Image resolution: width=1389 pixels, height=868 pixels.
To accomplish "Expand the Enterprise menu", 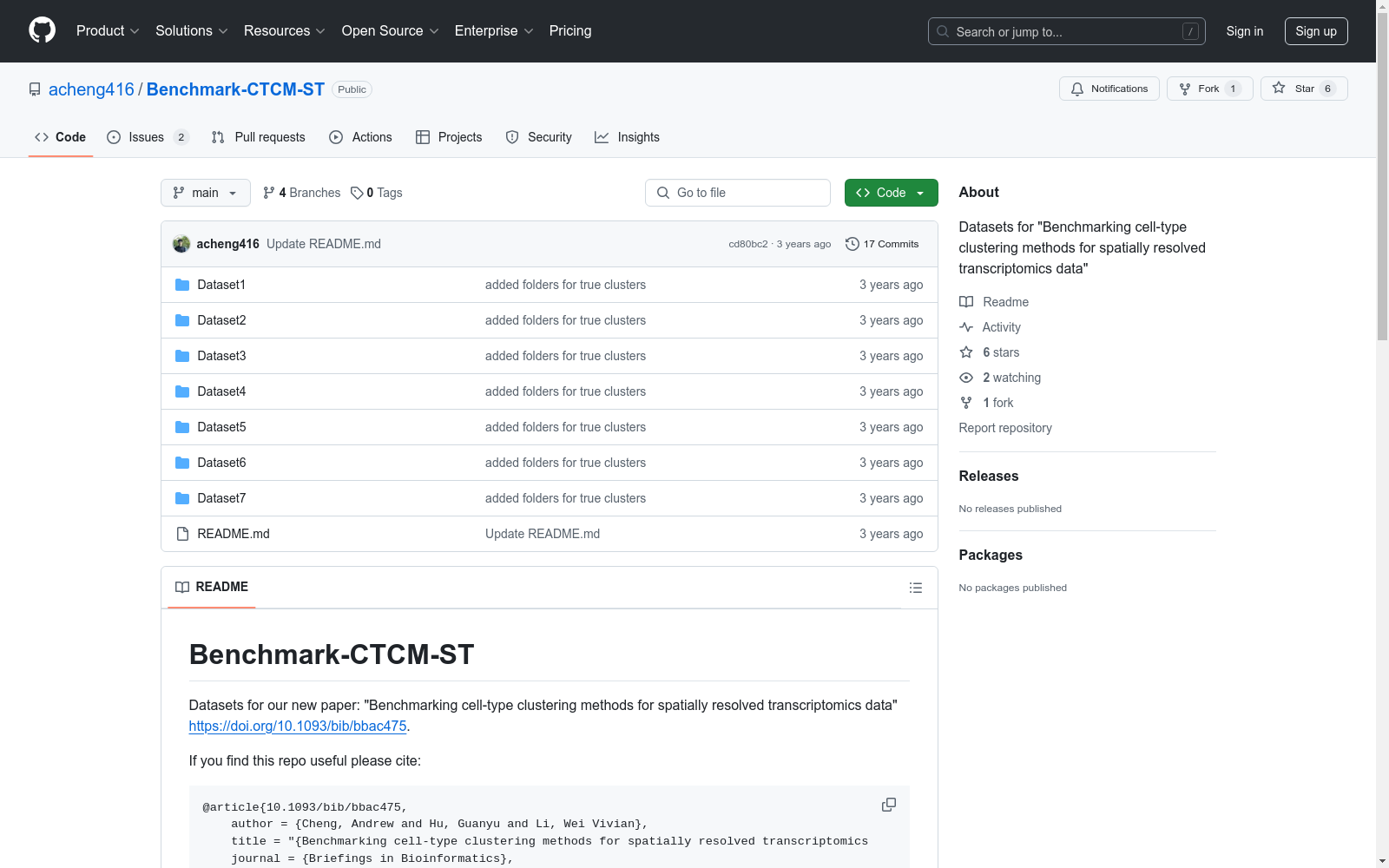I will 494,31.
